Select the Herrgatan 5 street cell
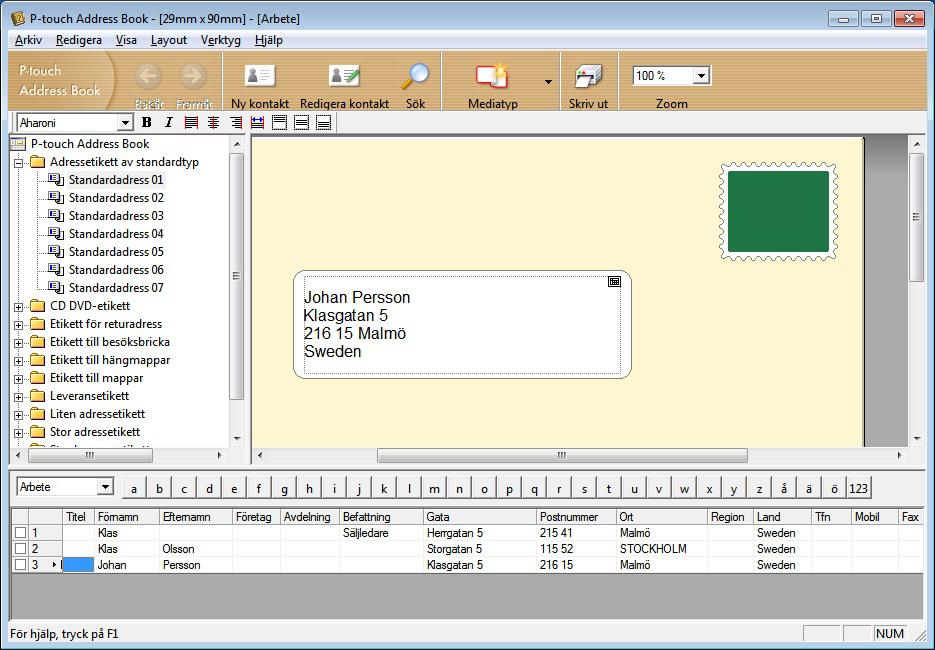The width and height of the screenshot is (935, 650). 479,533
